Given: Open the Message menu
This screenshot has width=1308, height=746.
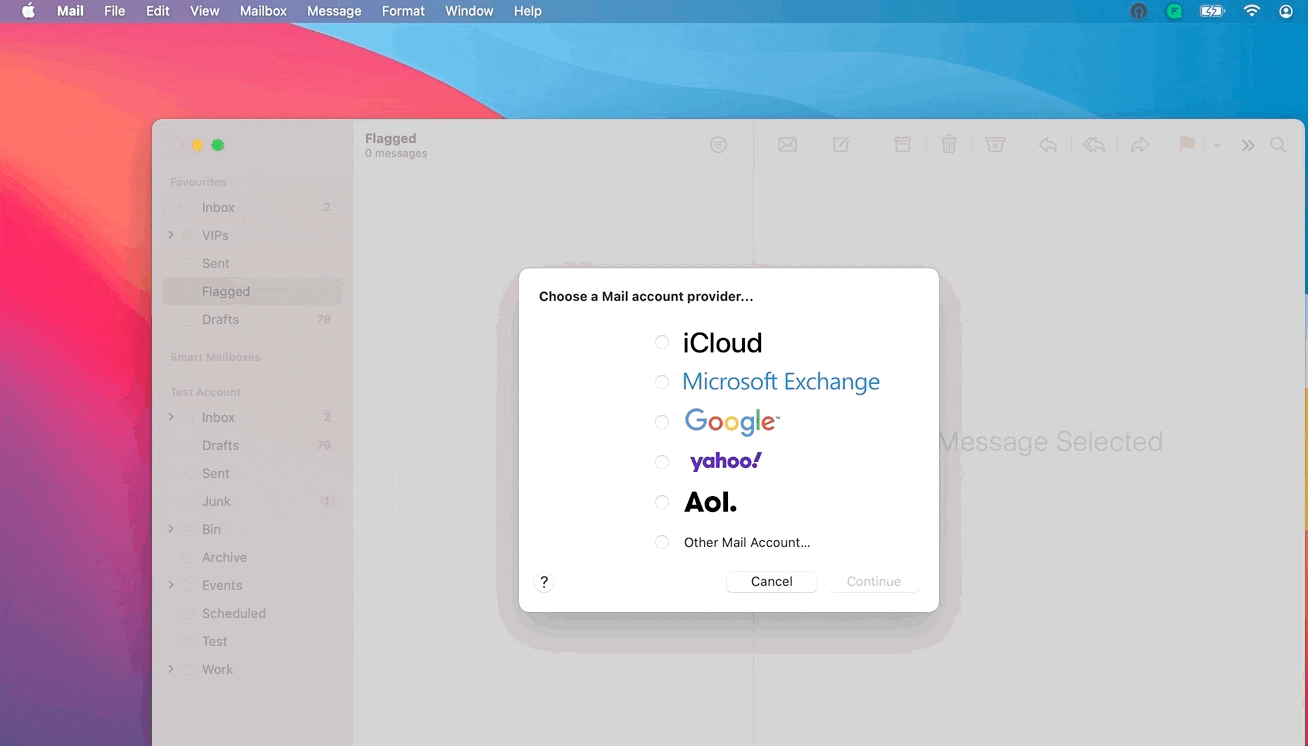Looking at the screenshot, I should (x=334, y=11).
